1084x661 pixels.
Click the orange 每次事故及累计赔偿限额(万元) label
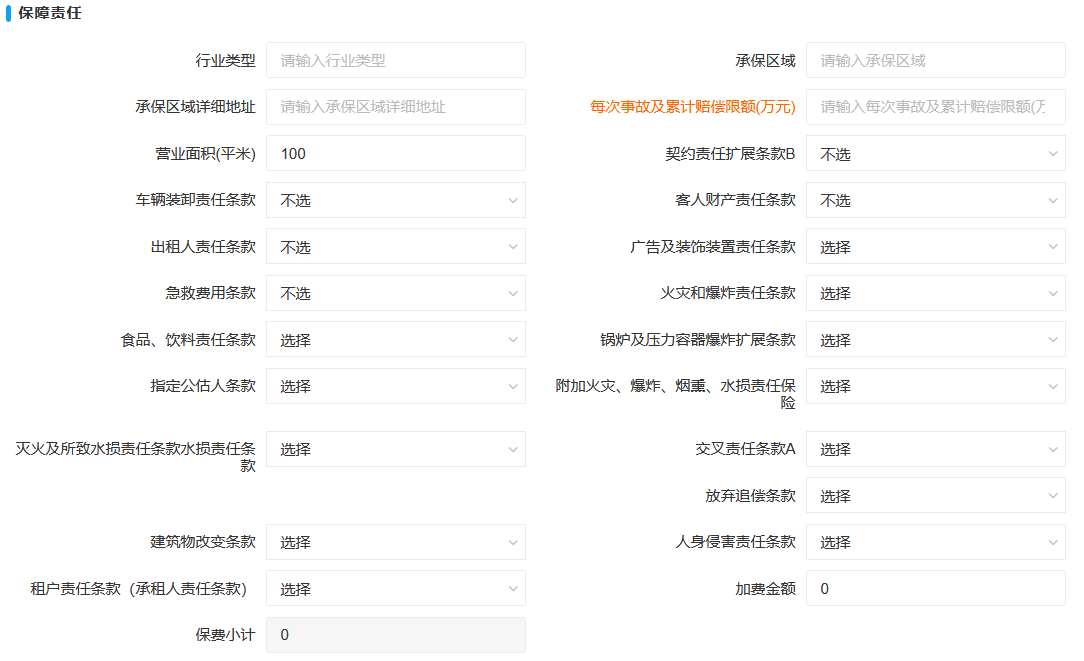click(x=693, y=106)
